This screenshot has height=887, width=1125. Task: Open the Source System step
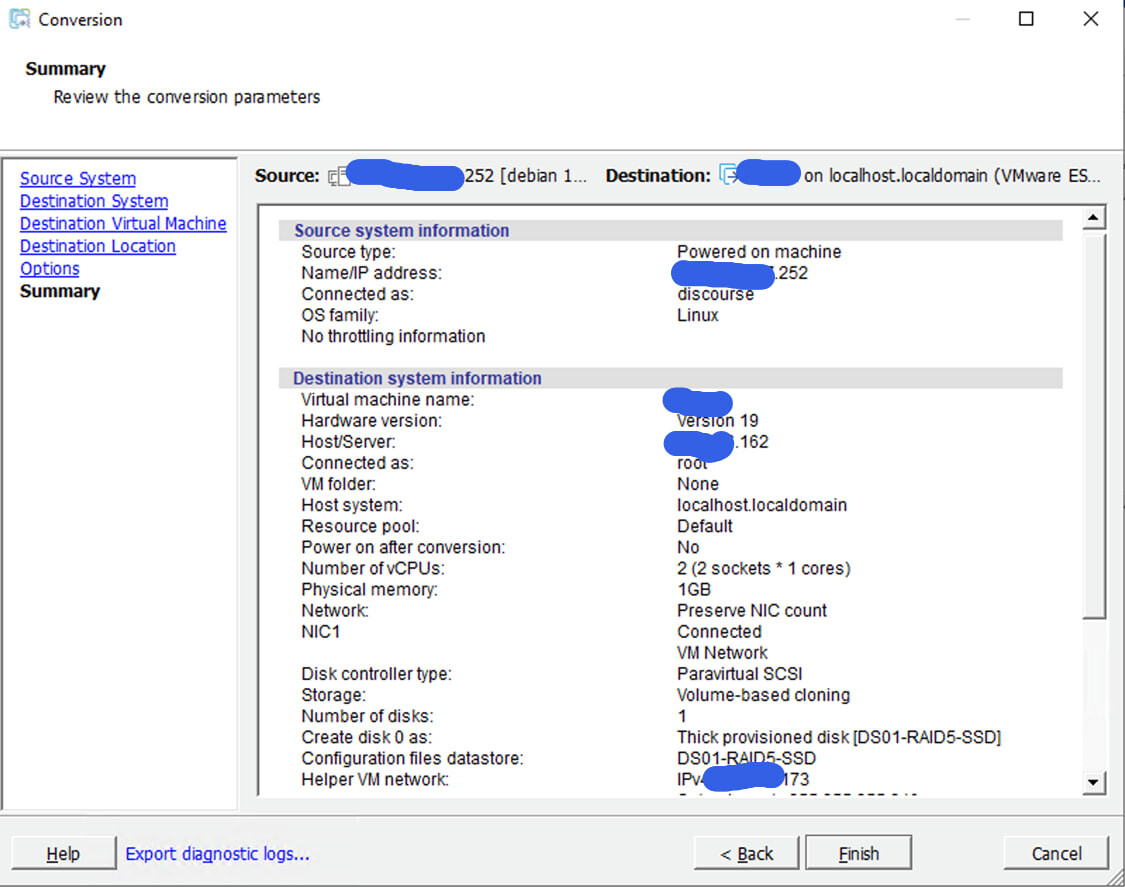coord(77,179)
